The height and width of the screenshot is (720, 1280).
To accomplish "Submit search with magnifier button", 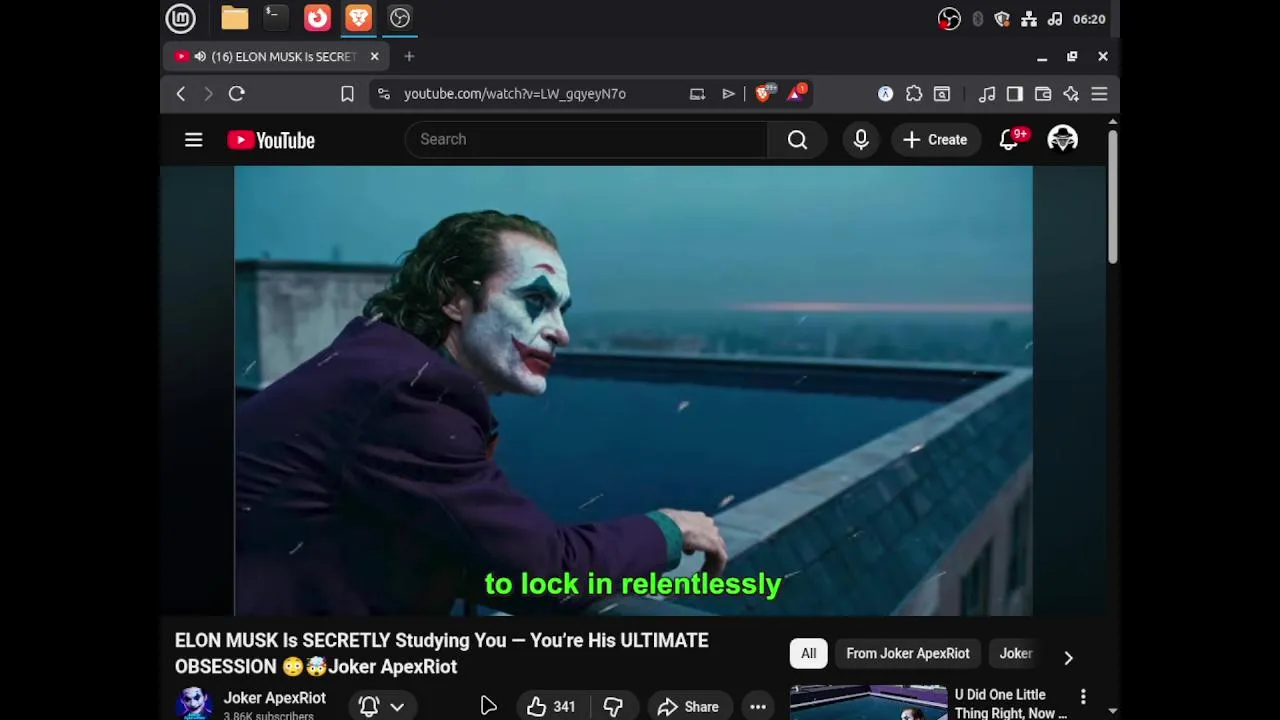I will pos(797,140).
